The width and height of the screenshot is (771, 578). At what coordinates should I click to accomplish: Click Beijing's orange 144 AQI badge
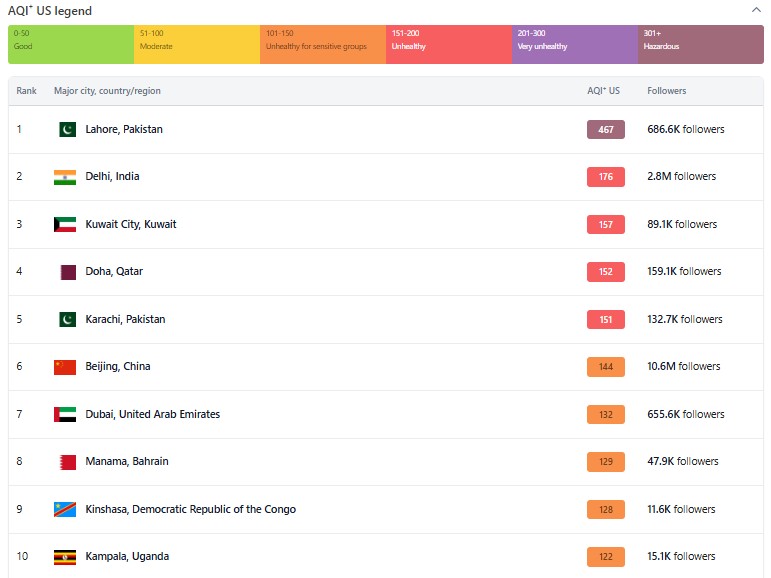606,367
